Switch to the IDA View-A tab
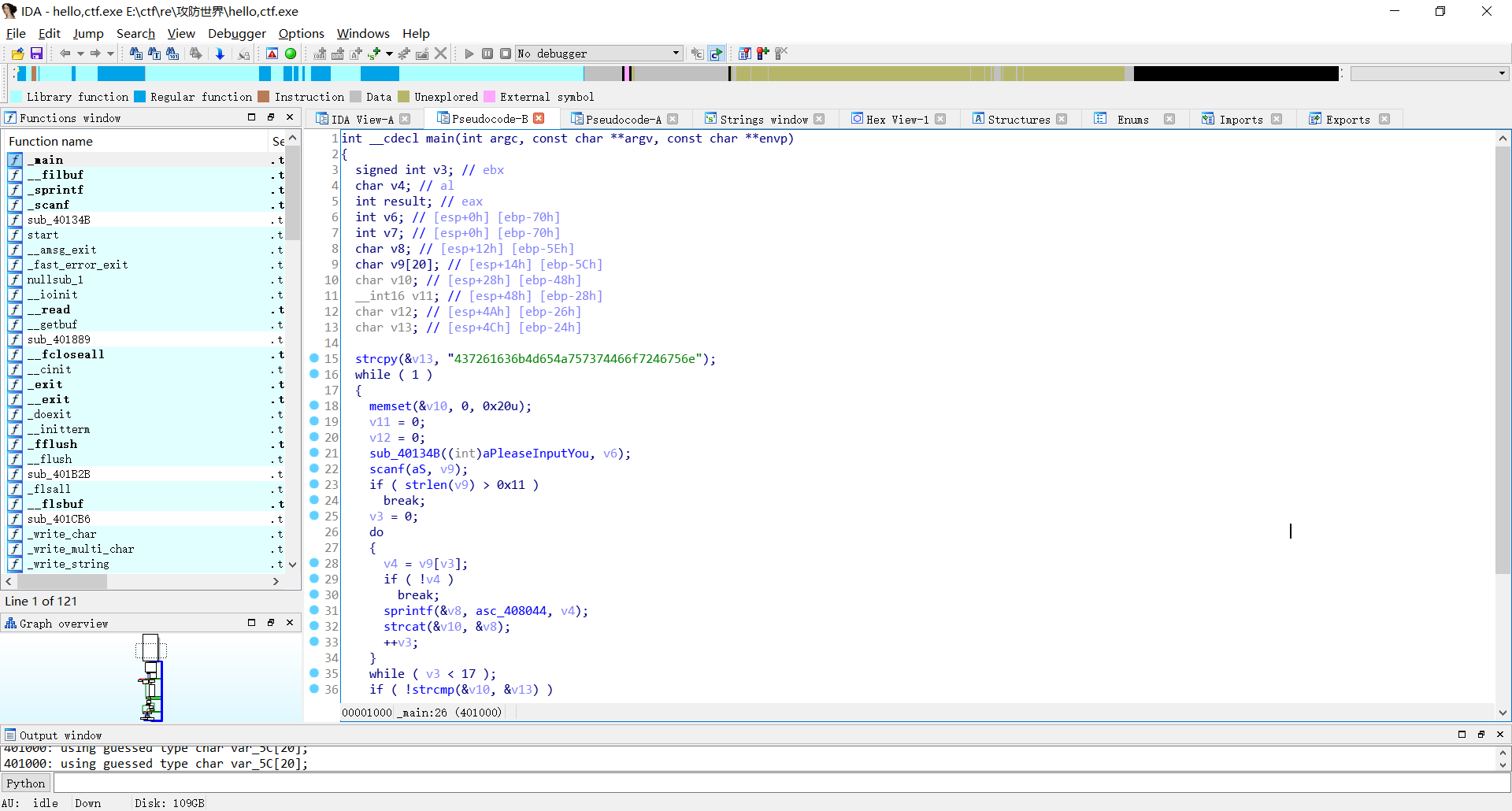The height and width of the screenshot is (811, 1512). 362,119
